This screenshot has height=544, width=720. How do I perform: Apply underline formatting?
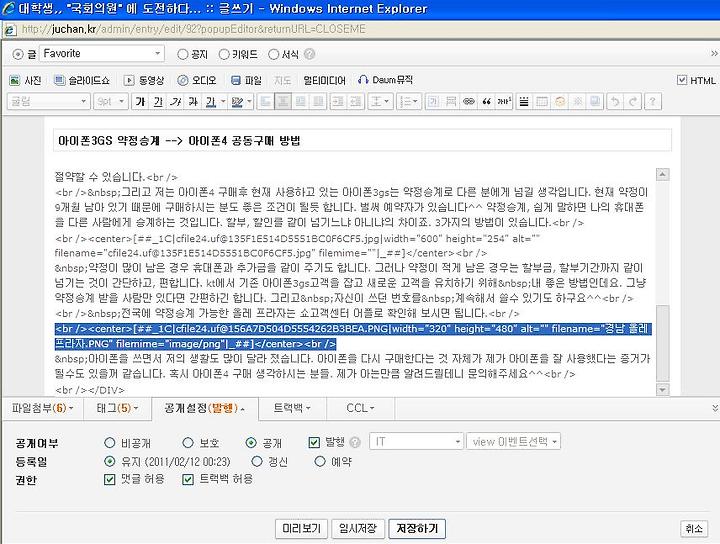pos(158,101)
